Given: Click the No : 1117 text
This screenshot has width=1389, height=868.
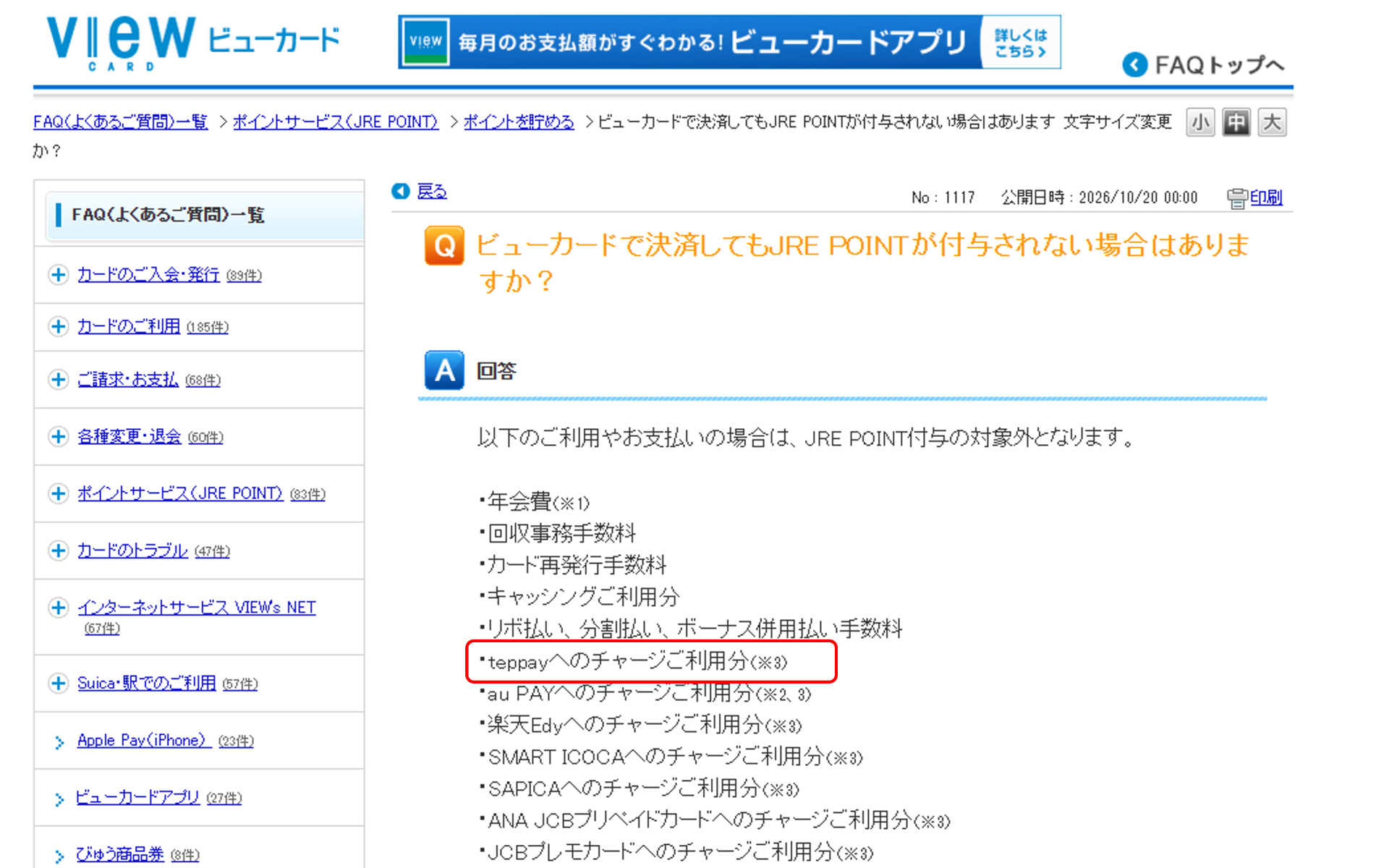Looking at the screenshot, I should click(x=943, y=197).
